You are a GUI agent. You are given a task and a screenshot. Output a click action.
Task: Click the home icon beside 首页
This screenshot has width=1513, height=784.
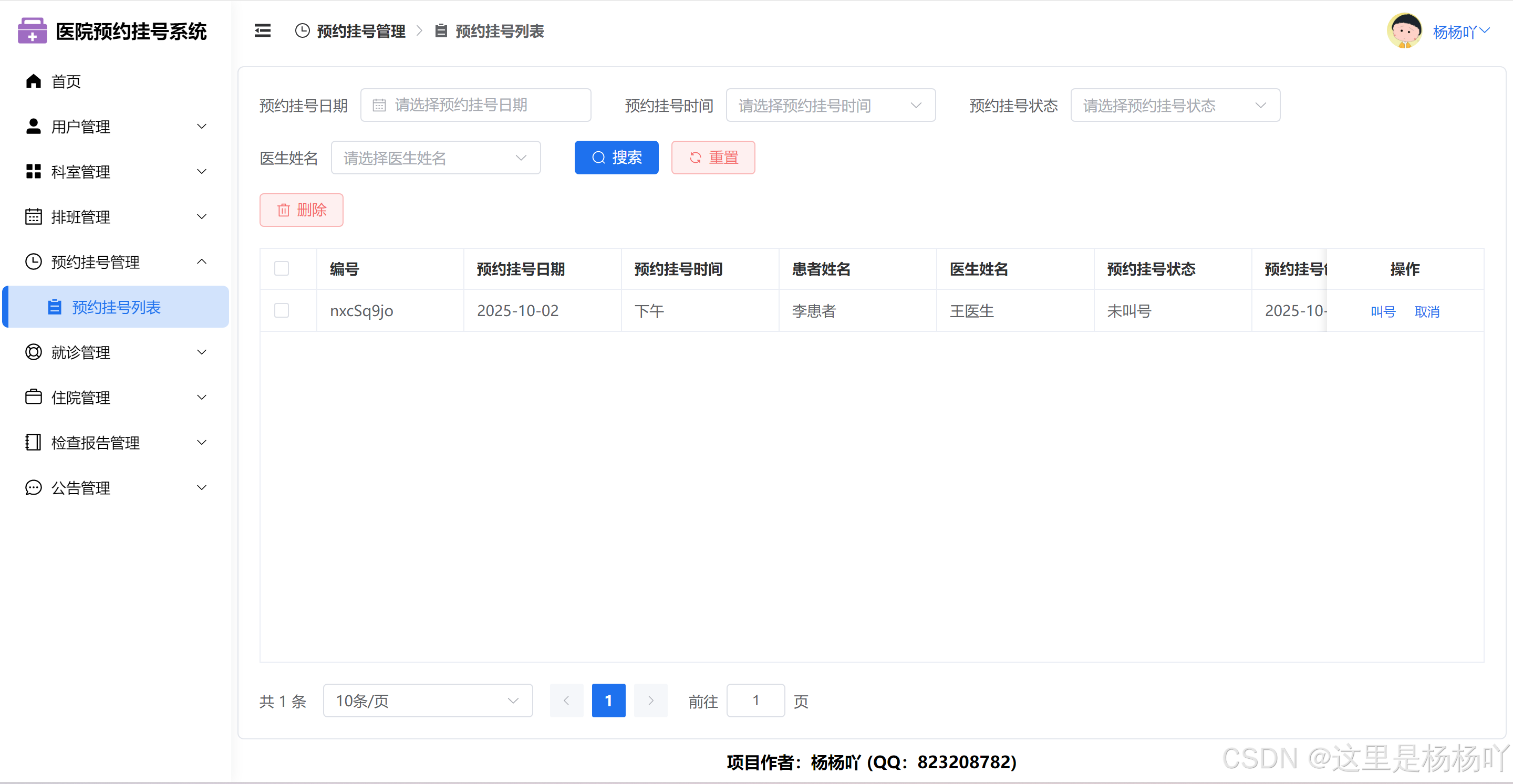tap(34, 81)
